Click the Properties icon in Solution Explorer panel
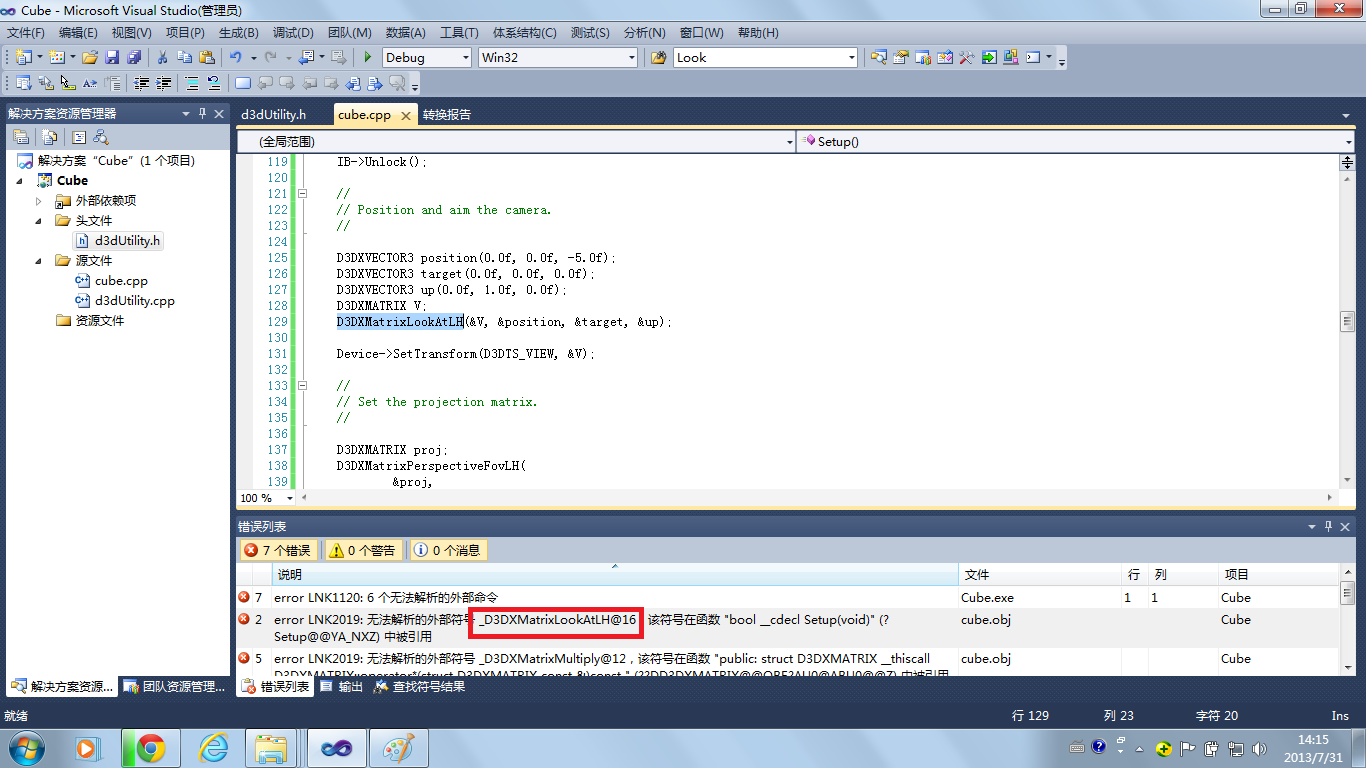The image size is (1366, 768). (x=21, y=137)
